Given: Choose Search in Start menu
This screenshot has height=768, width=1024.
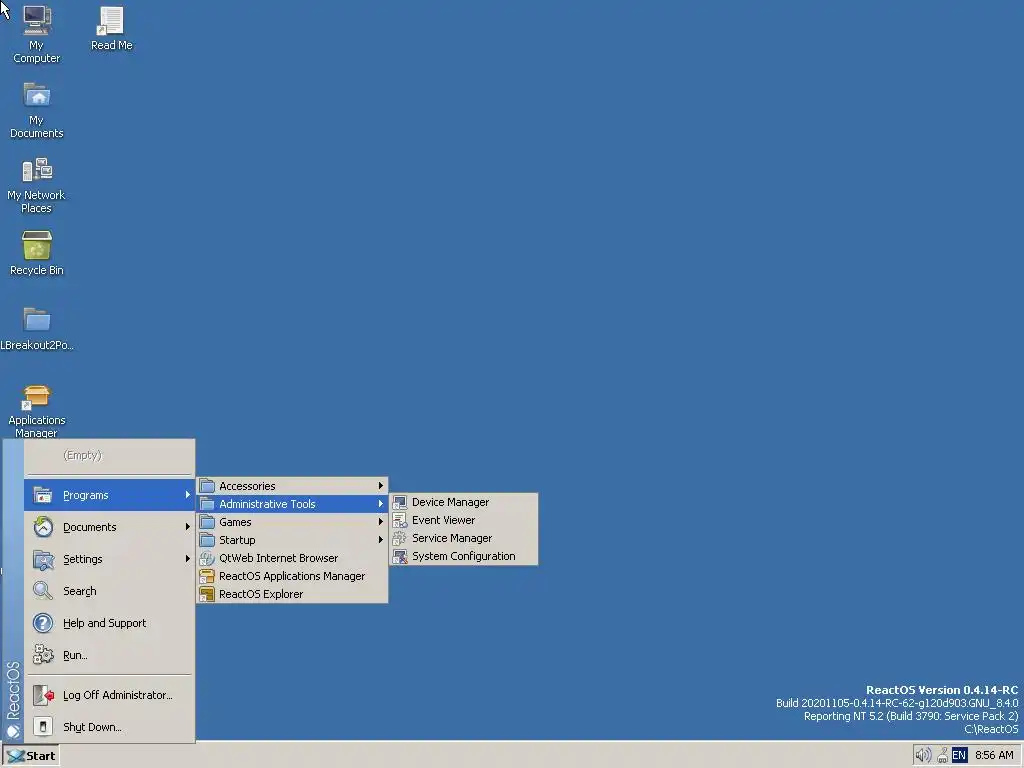Looking at the screenshot, I should (109, 591).
